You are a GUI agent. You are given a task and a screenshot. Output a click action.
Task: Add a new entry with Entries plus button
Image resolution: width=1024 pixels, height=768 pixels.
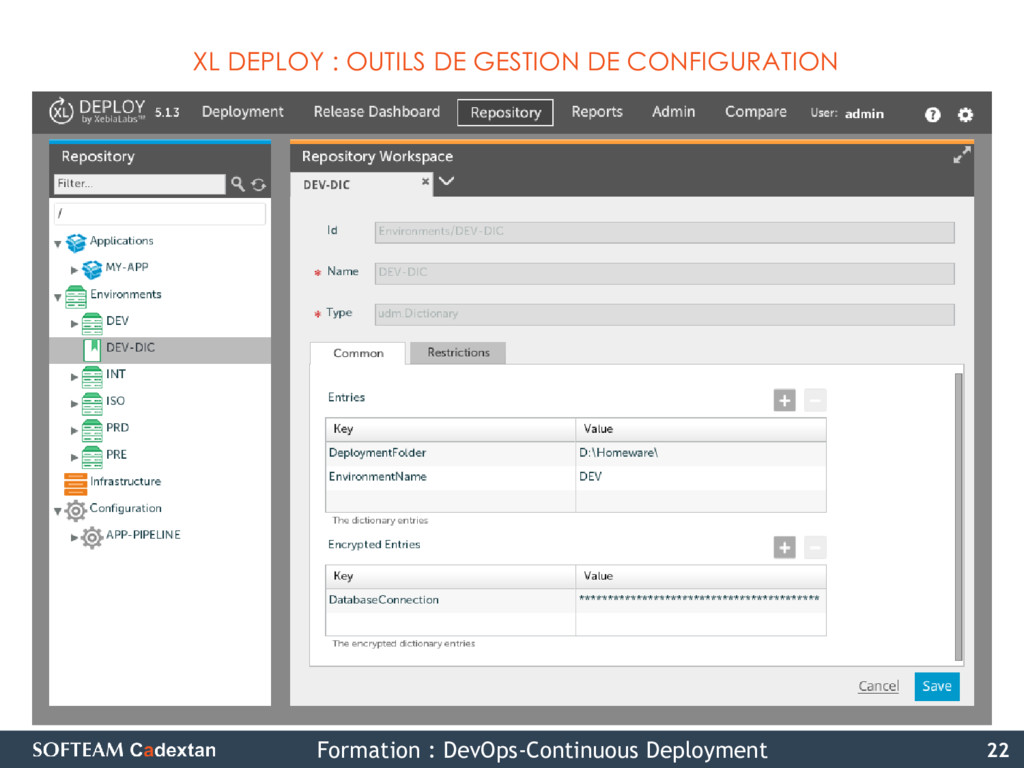point(784,400)
